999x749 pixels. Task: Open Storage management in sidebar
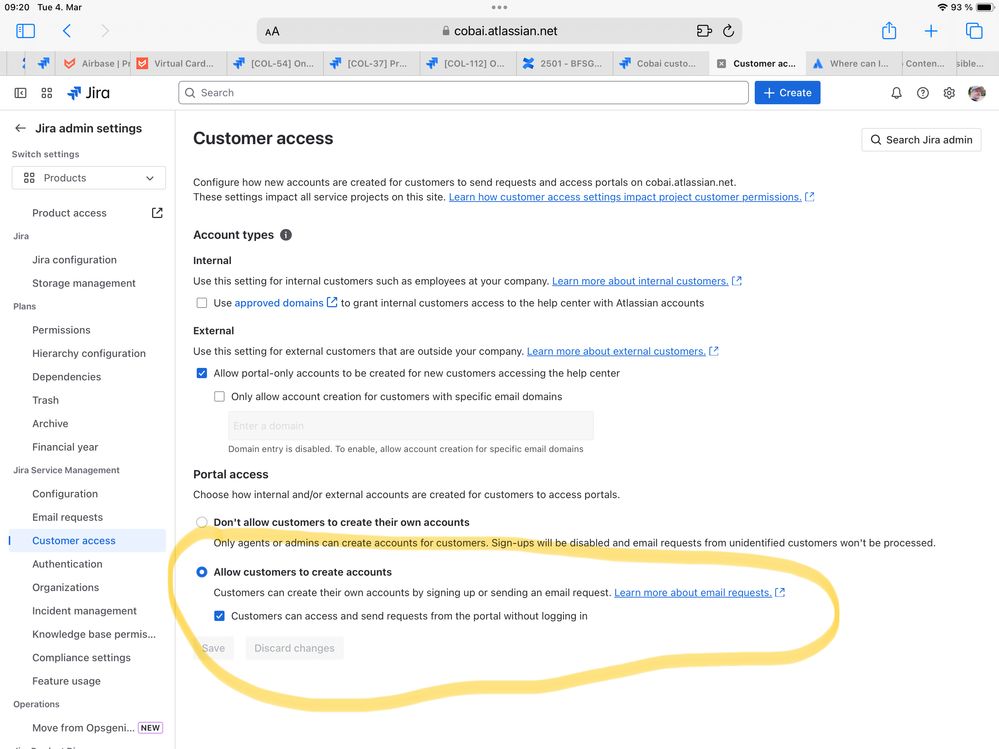tap(84, 283)
